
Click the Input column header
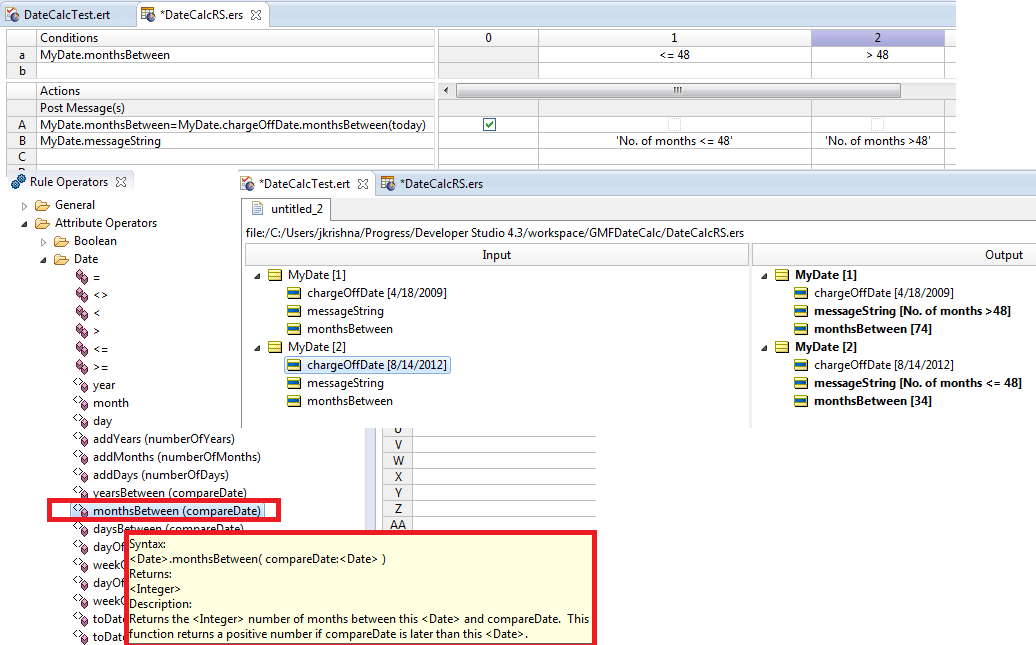point(496,255)
